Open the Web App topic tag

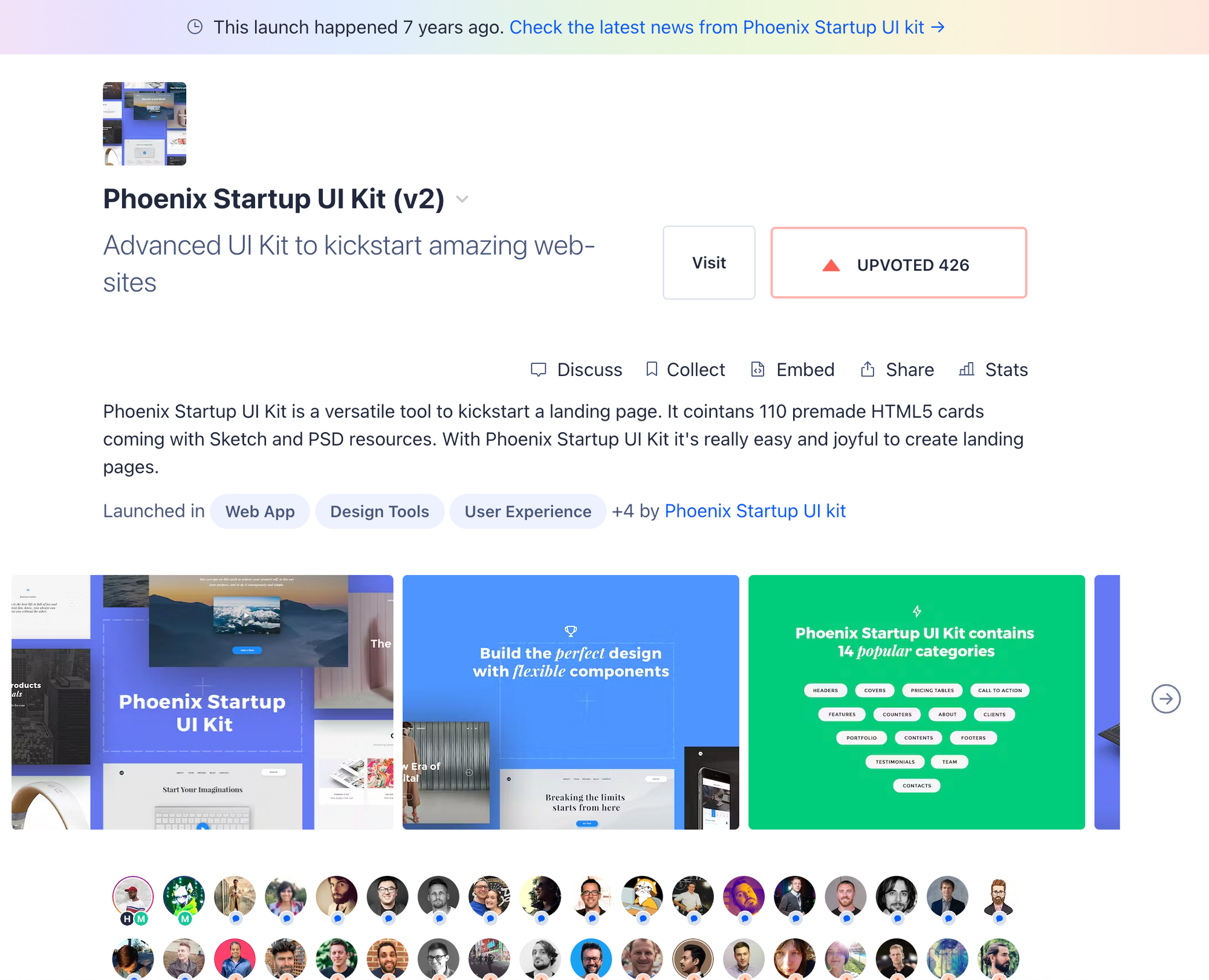pos(260,511)
